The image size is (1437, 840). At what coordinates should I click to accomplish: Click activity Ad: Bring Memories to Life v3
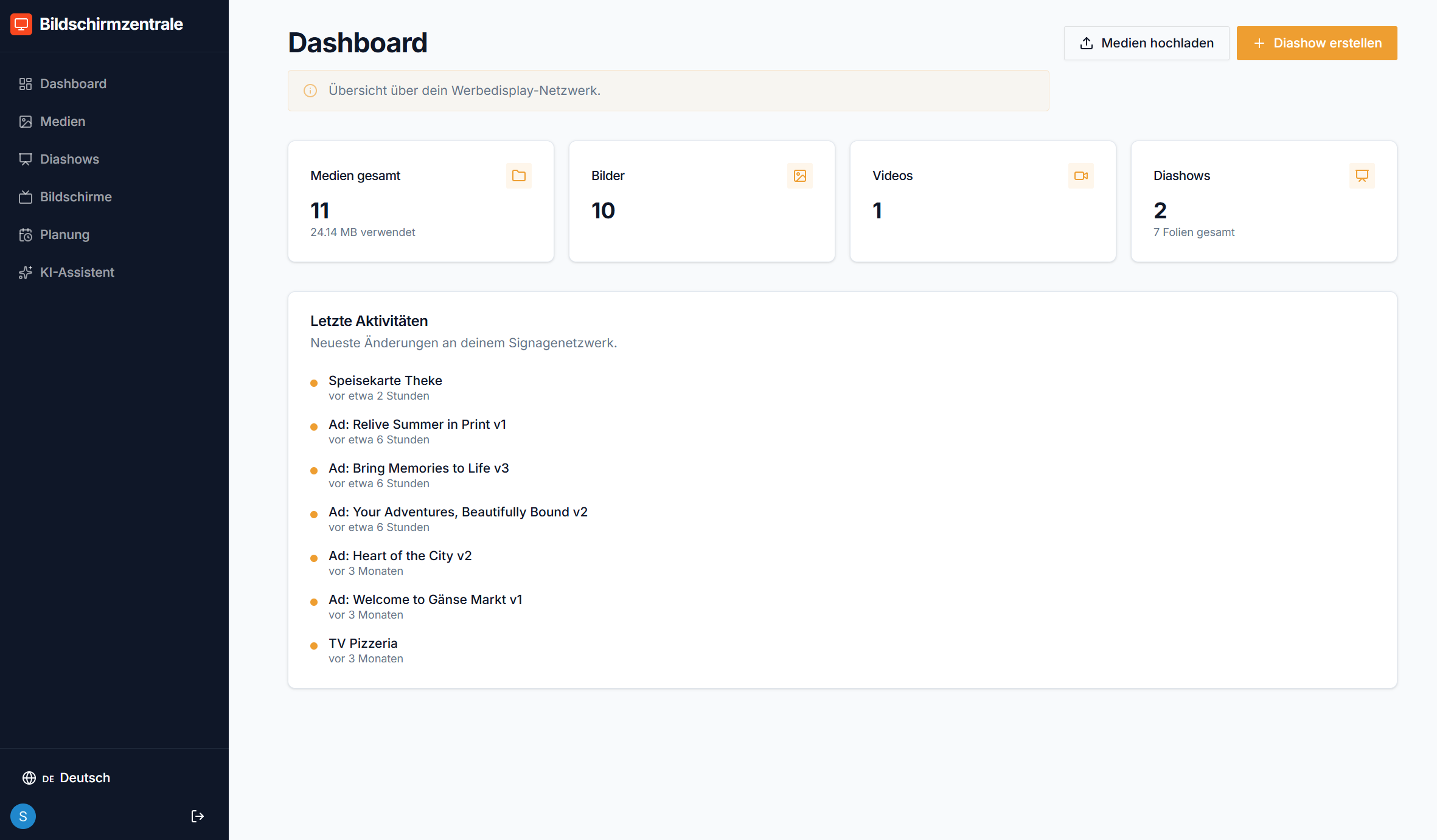pyautogui.click(x=419, y=468)
